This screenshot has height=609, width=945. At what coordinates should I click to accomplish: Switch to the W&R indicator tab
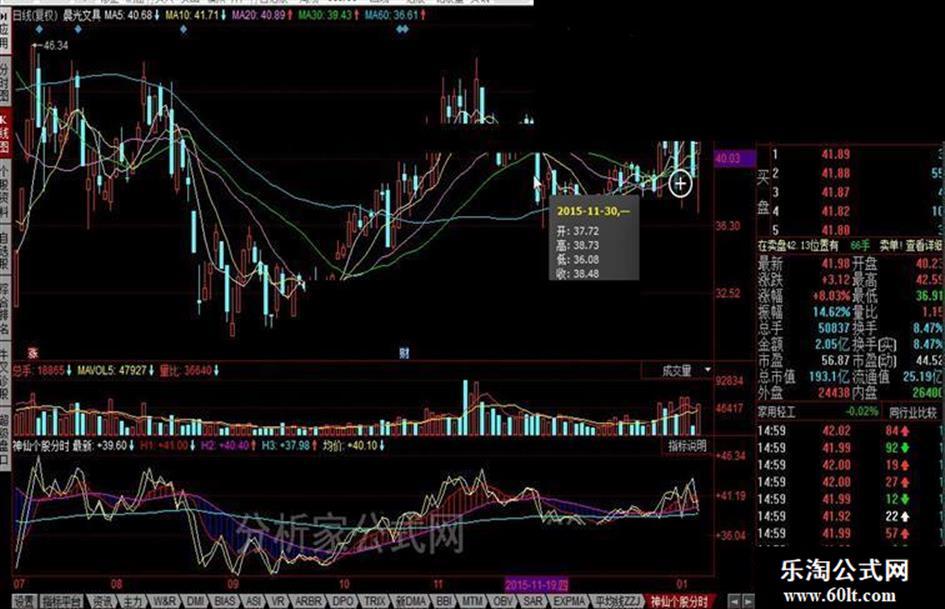pos(164,601)
